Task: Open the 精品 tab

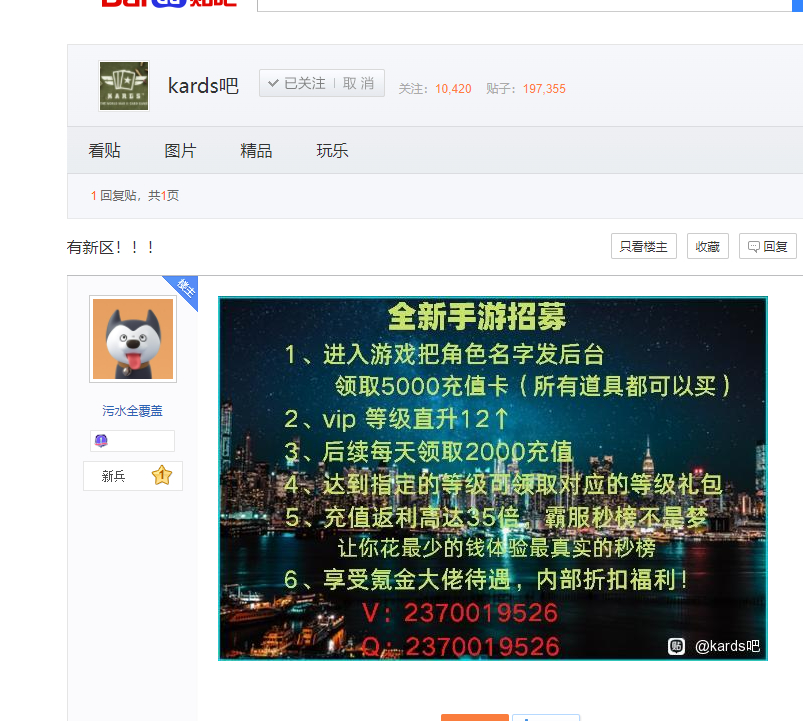Action: pyautogui.click(x=256, y=151)
